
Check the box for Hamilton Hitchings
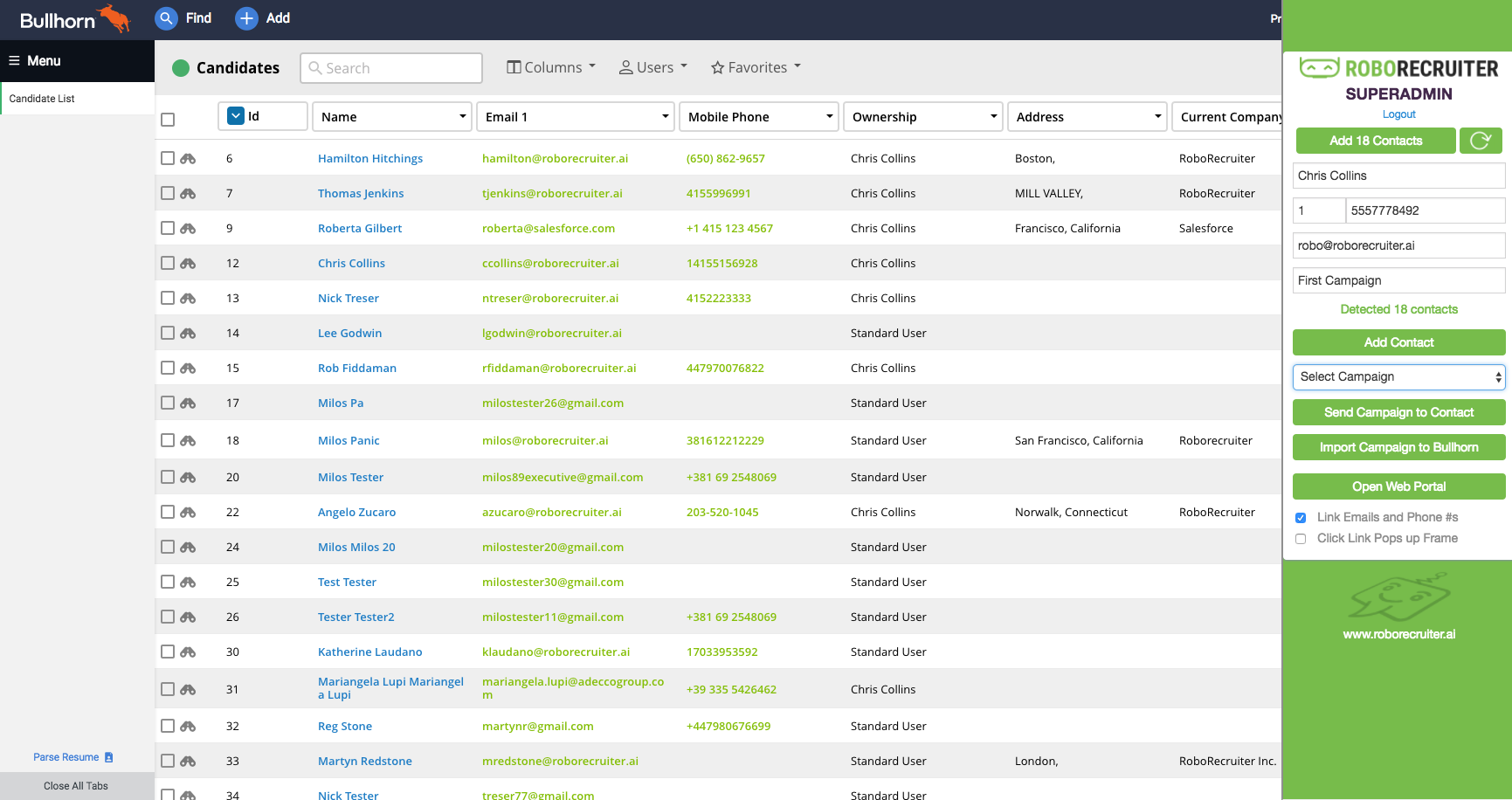[x=168, y=158]
